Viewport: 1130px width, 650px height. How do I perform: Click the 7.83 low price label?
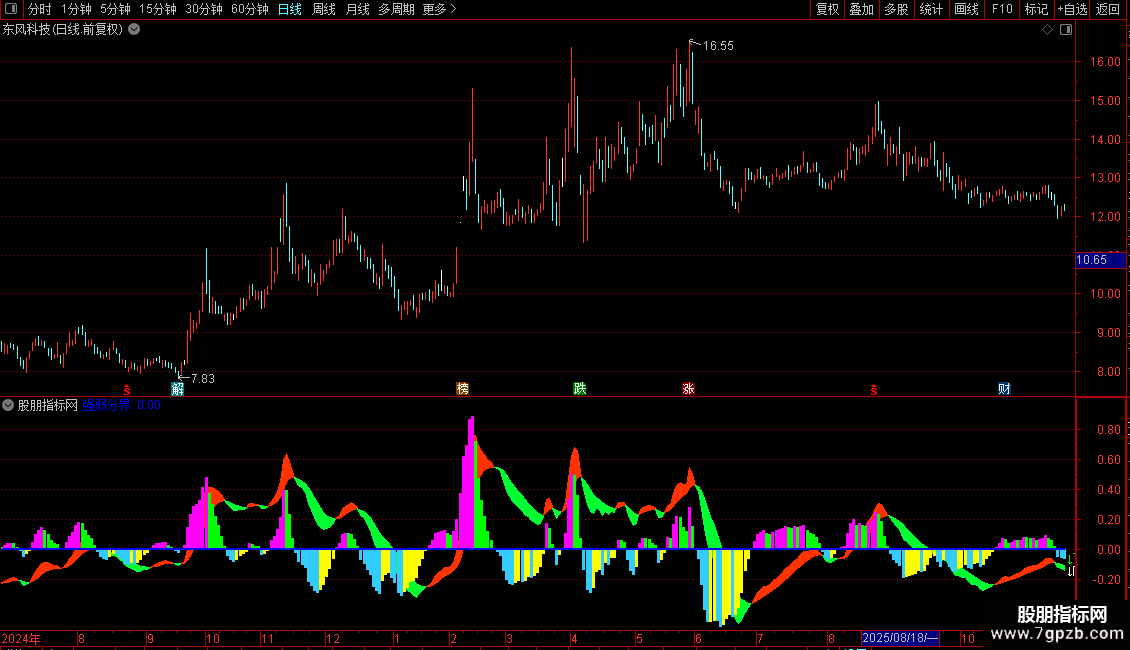pos(203,379)
